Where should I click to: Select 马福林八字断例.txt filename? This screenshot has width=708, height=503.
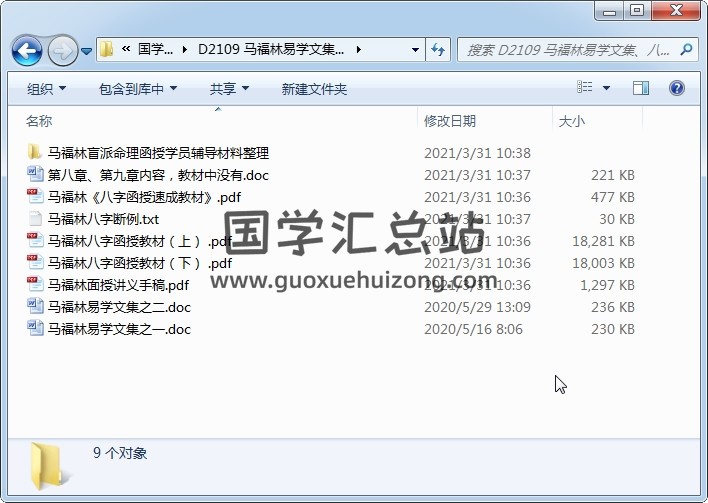(103, 219)
